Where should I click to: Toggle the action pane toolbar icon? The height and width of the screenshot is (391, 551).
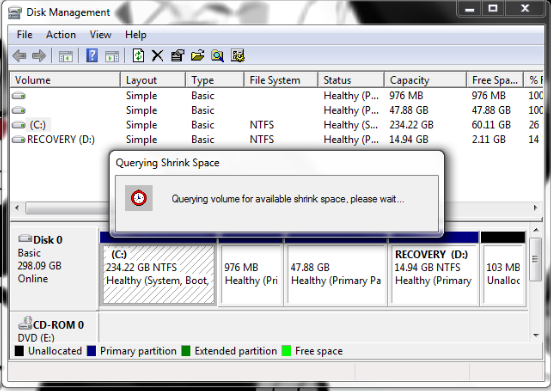tap(112, 56)
